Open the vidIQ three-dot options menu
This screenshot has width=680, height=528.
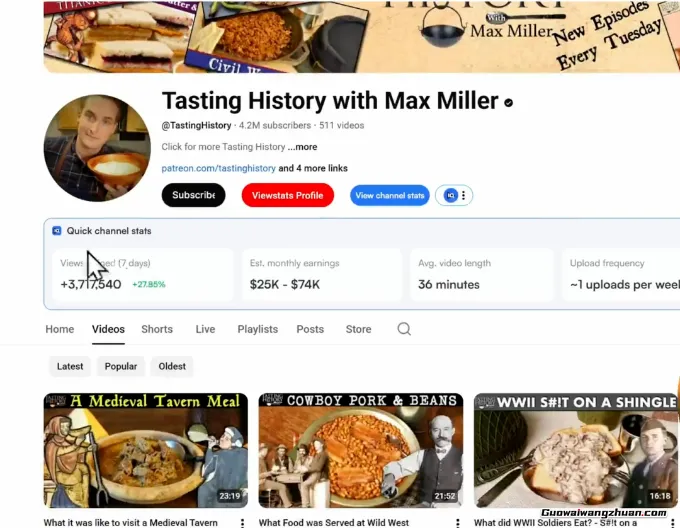(464, 196)
